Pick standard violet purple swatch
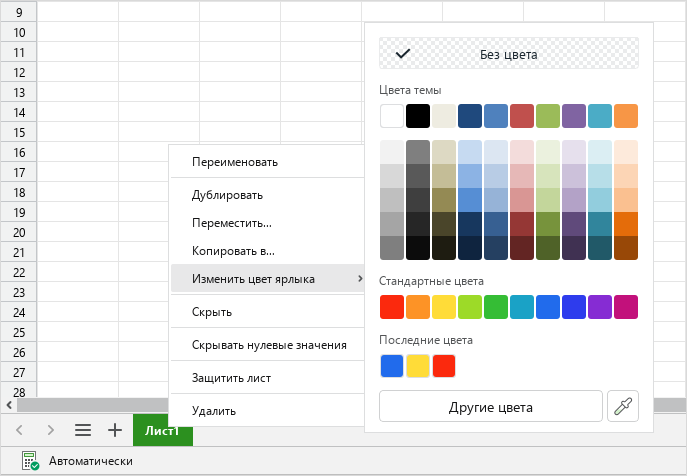The image size is (687, 476). [x=600, y=307]
